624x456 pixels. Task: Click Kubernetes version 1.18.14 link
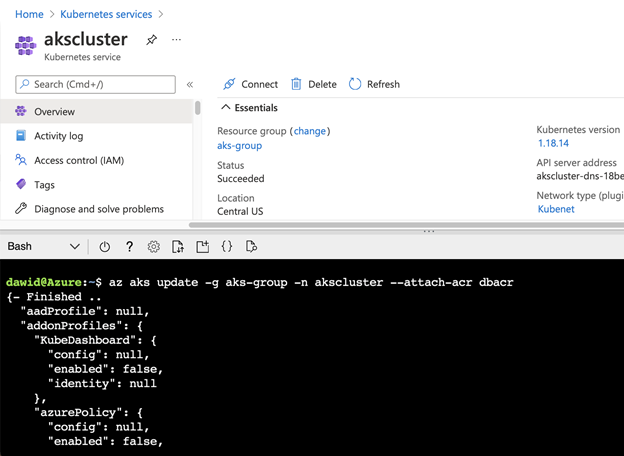click(553, 143)
